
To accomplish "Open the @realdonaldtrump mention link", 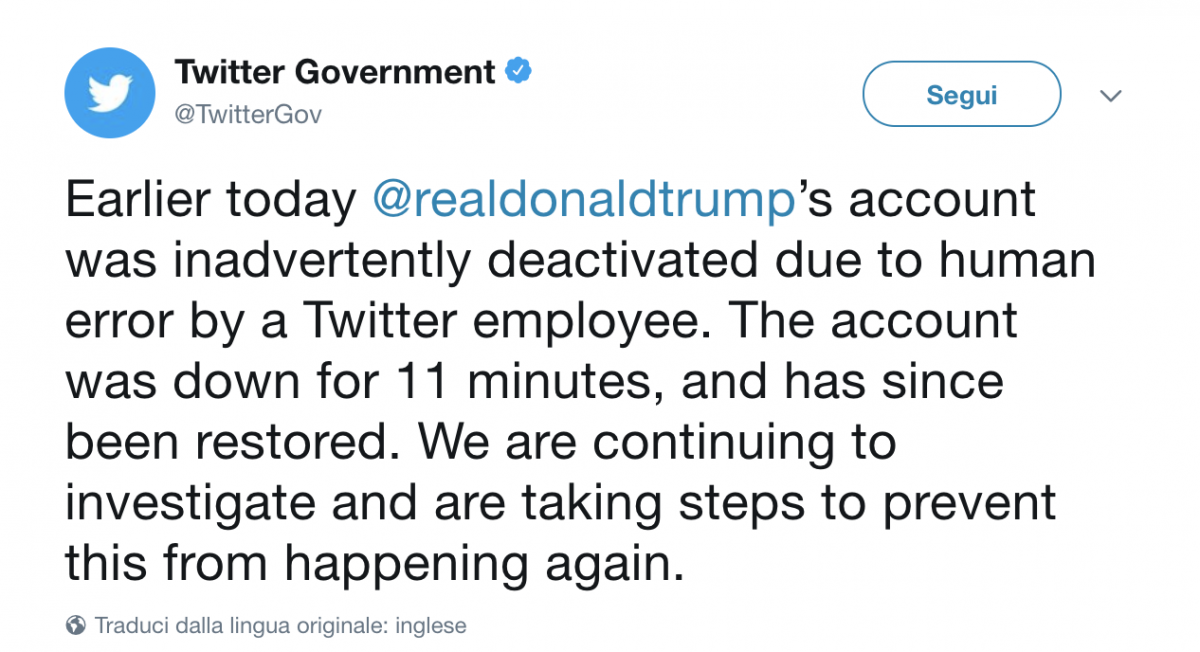I will [583, 202].
